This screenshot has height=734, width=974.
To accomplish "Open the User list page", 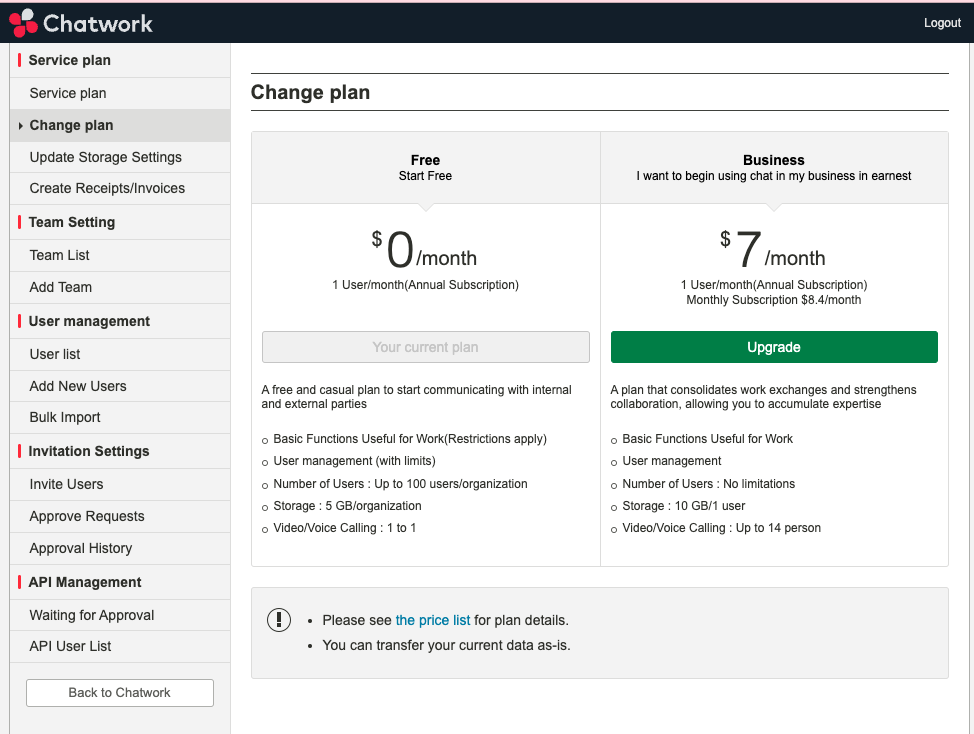I will [x=55, y=354].
